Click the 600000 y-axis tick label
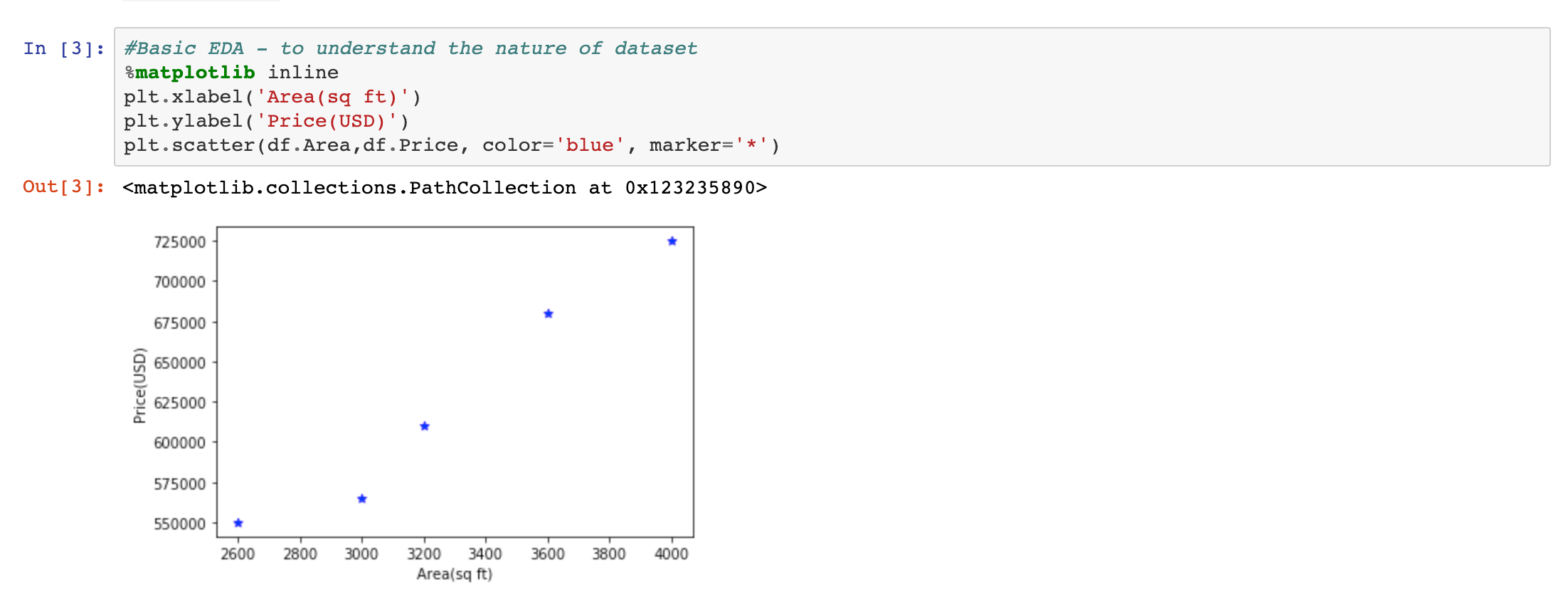 180,443
